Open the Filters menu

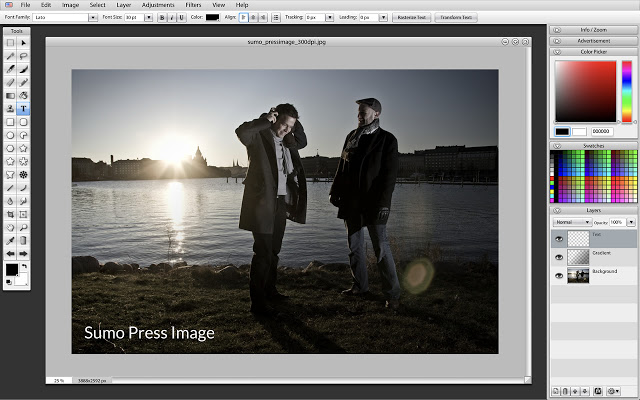click(x=193, y=5)
